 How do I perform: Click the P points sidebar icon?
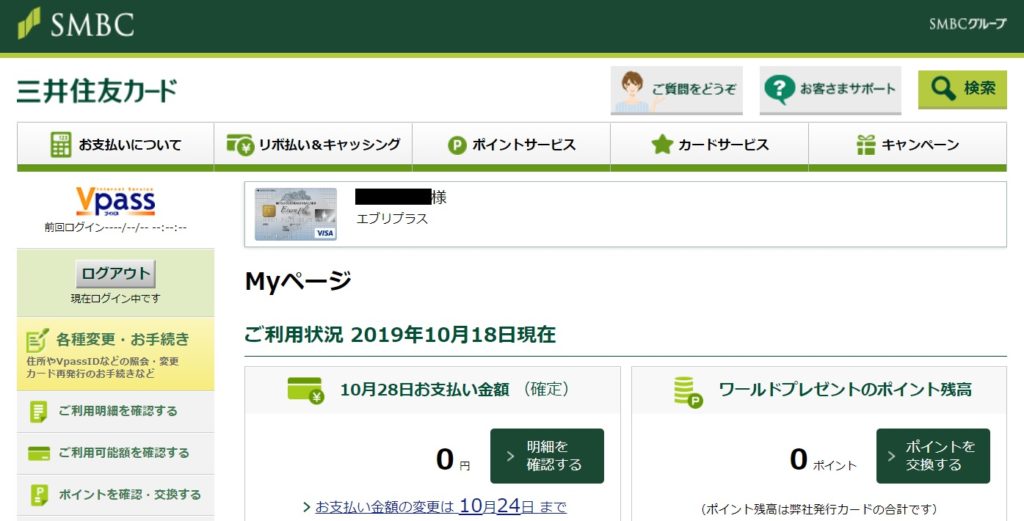tap(39, 495)
